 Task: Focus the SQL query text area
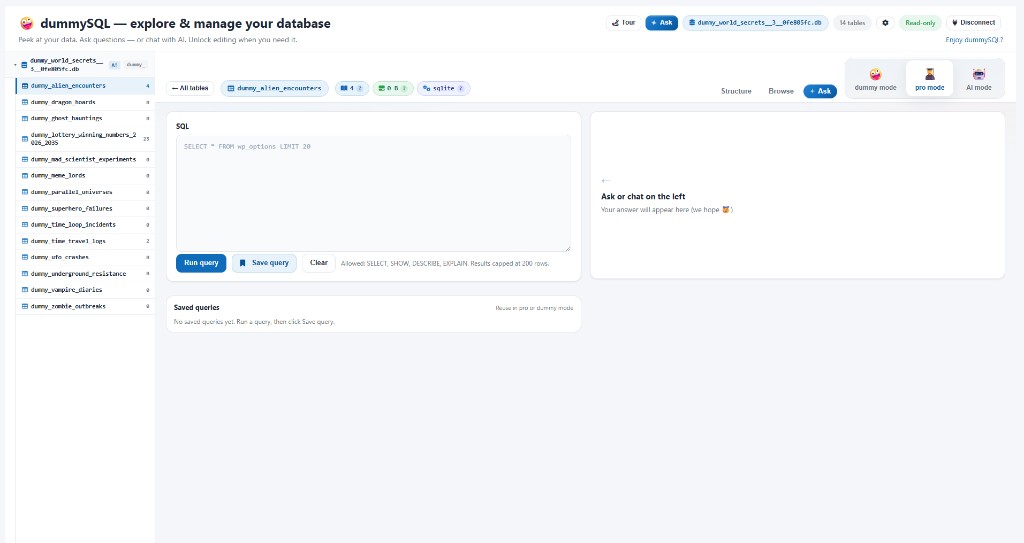[x=373, y=193]
